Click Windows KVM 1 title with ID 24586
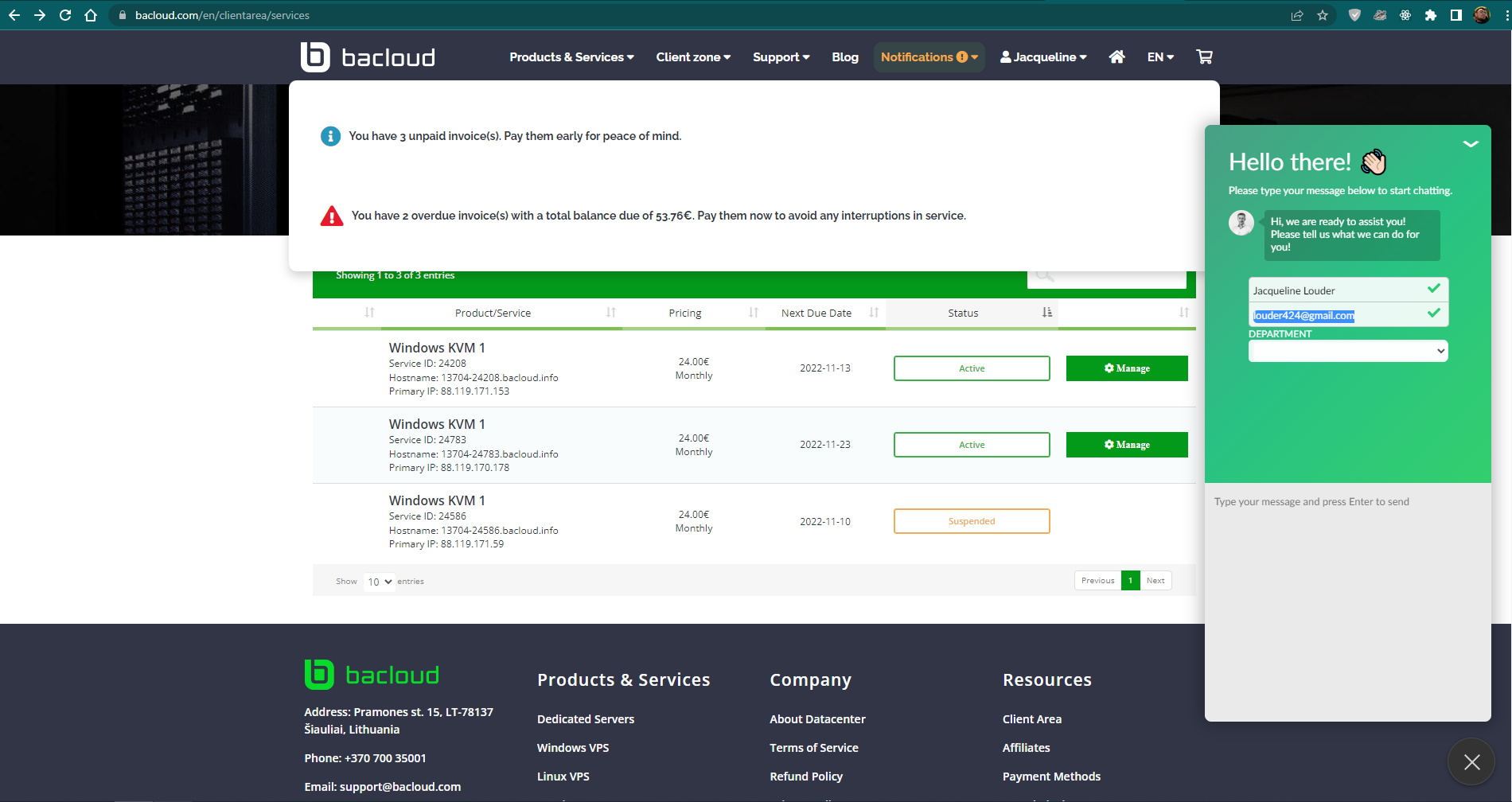Viewport: 1512px width, 802px height. 437,500
